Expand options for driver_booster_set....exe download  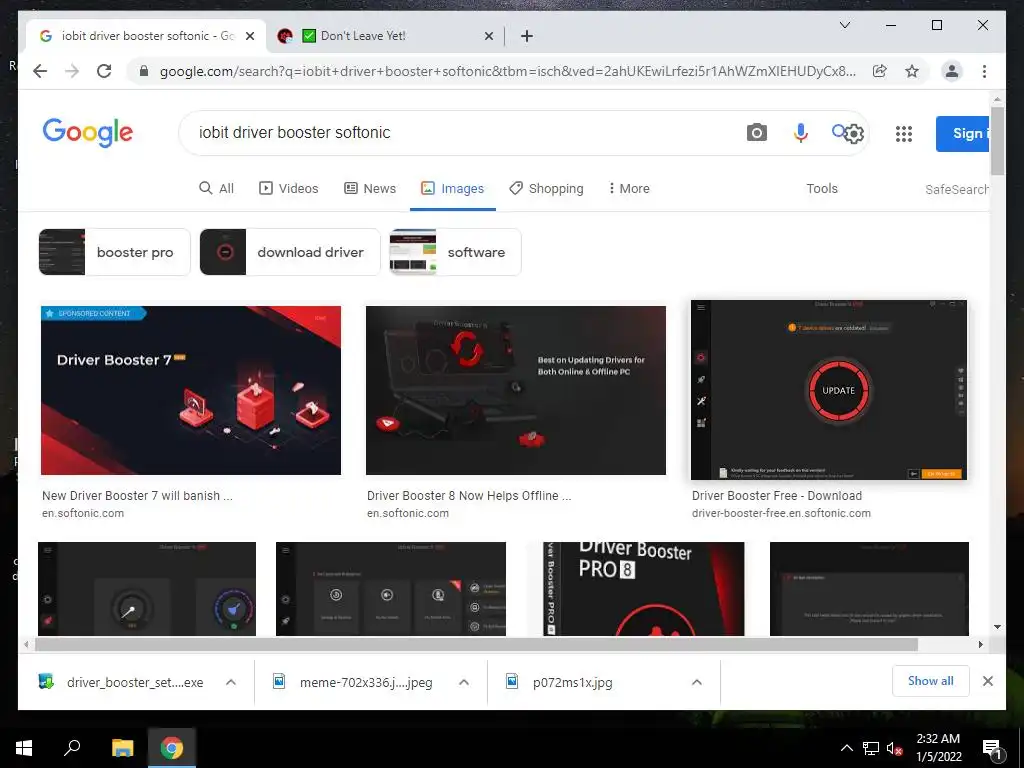[x=231, y=682]
